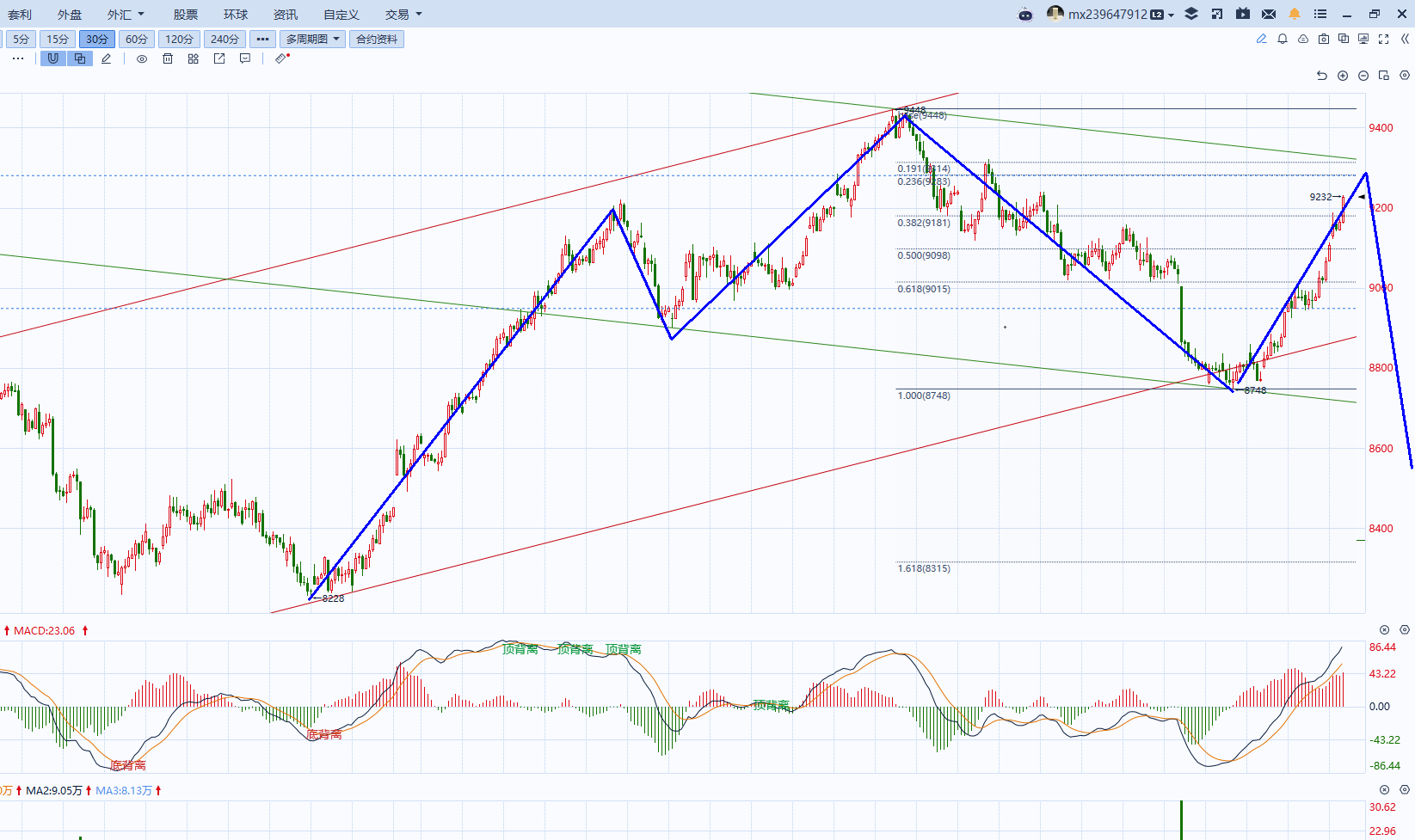1415x840 pixels.
Task: Click the MACD:23.06 indicator label
Action: click(44, 630)
